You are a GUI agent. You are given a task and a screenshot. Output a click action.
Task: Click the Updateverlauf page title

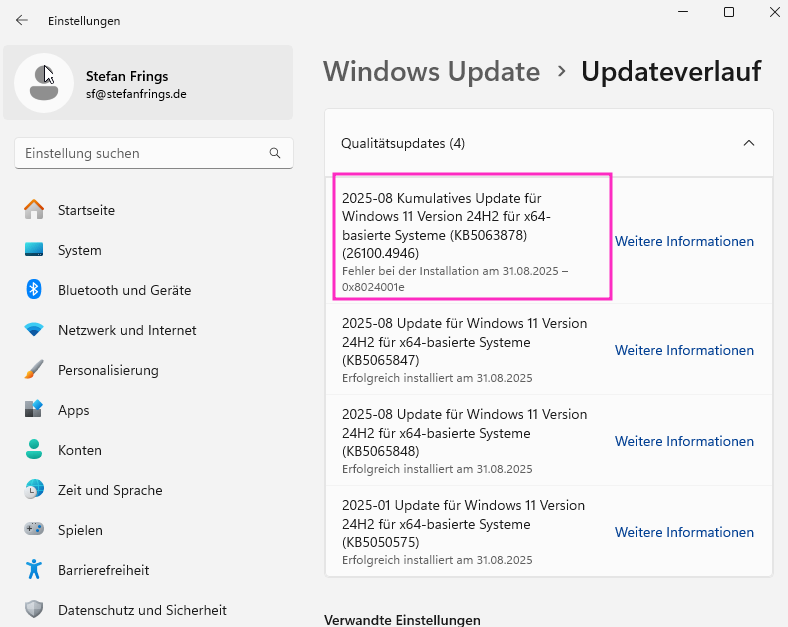(671, 71)
